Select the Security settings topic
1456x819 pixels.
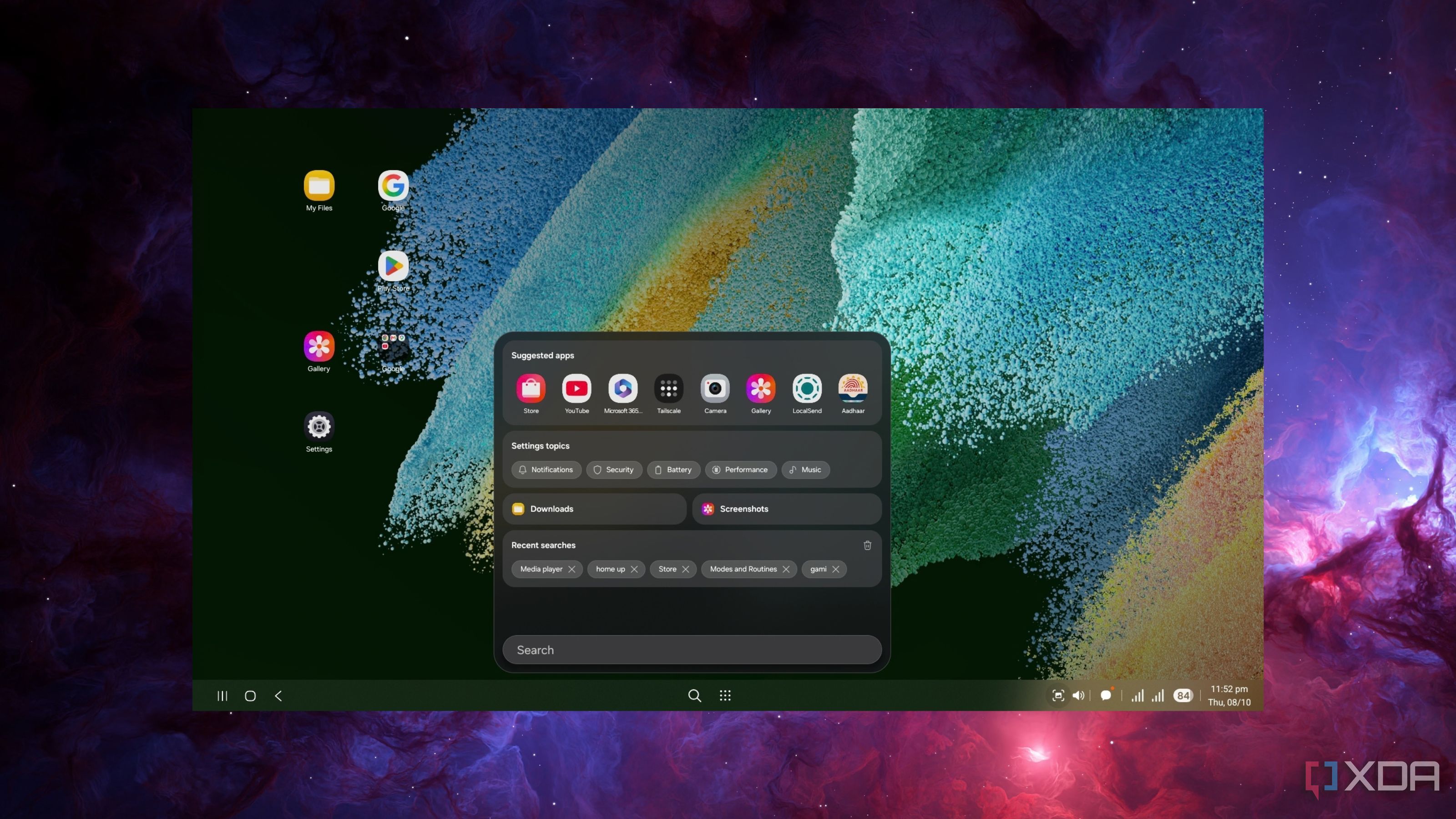(x=614, y=470)
